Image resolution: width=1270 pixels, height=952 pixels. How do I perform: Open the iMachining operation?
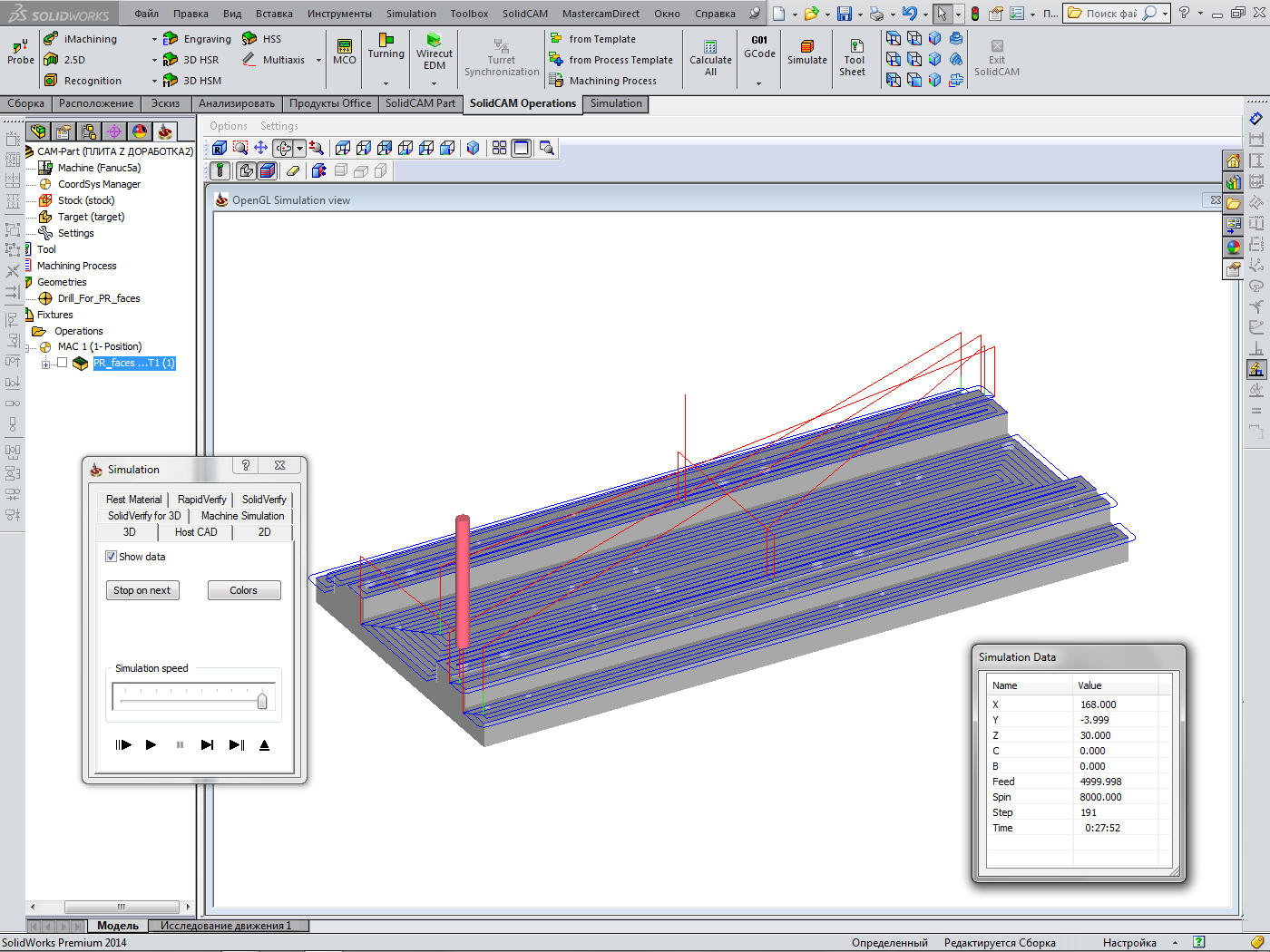81,39
